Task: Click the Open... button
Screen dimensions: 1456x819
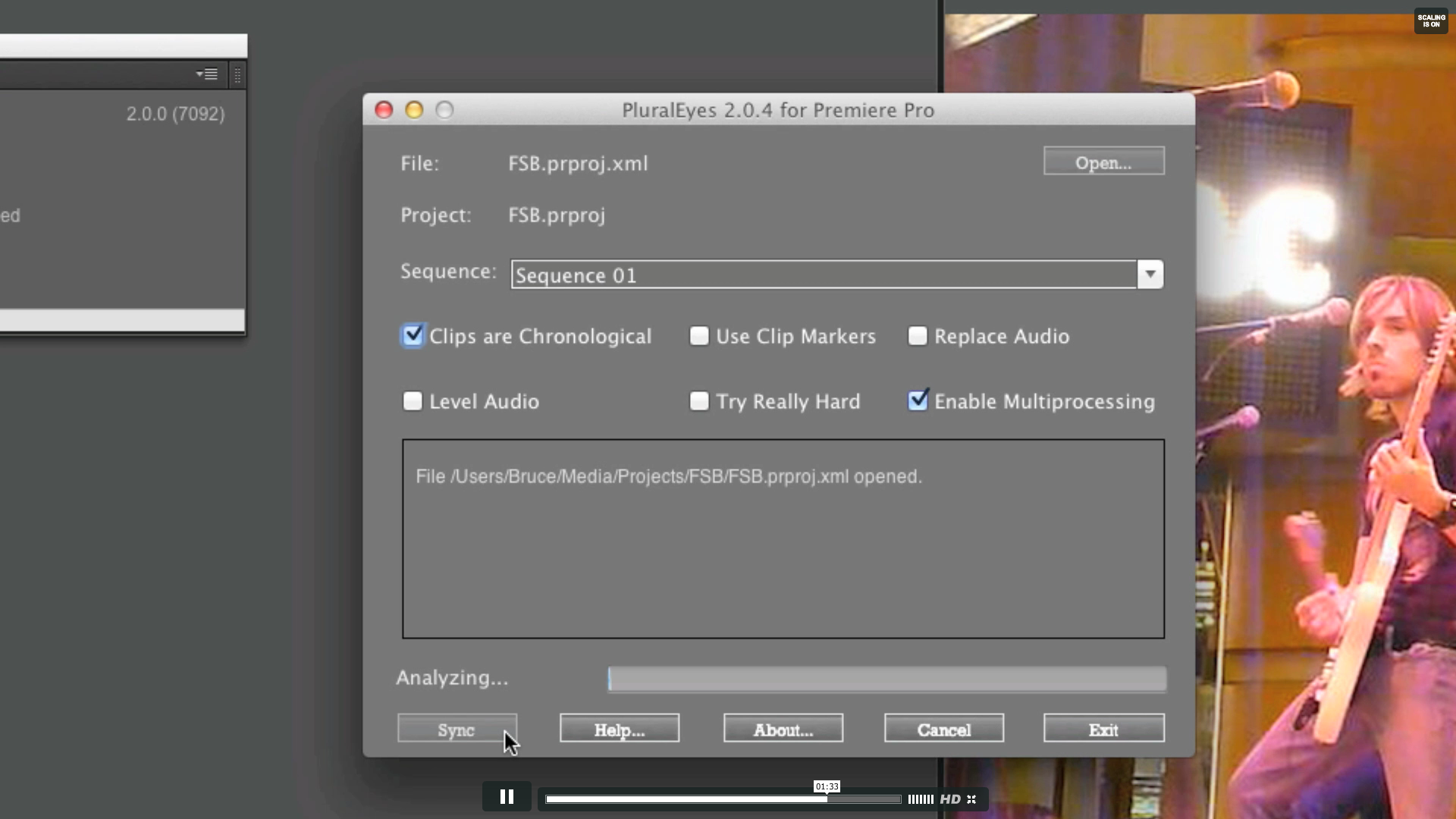Action: pos(1104,162)
